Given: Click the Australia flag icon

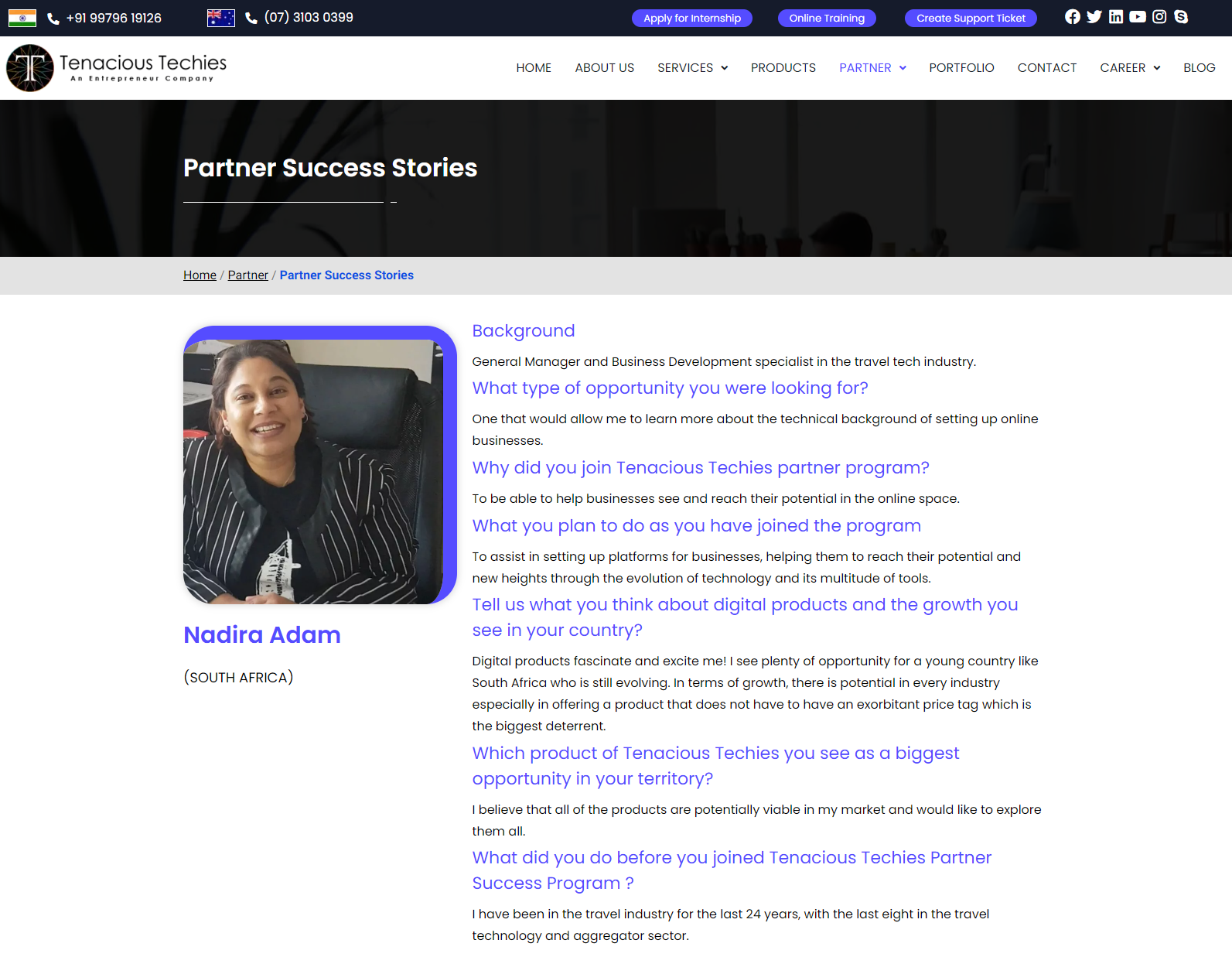Looking at the screenshot, I should point(221,18).
